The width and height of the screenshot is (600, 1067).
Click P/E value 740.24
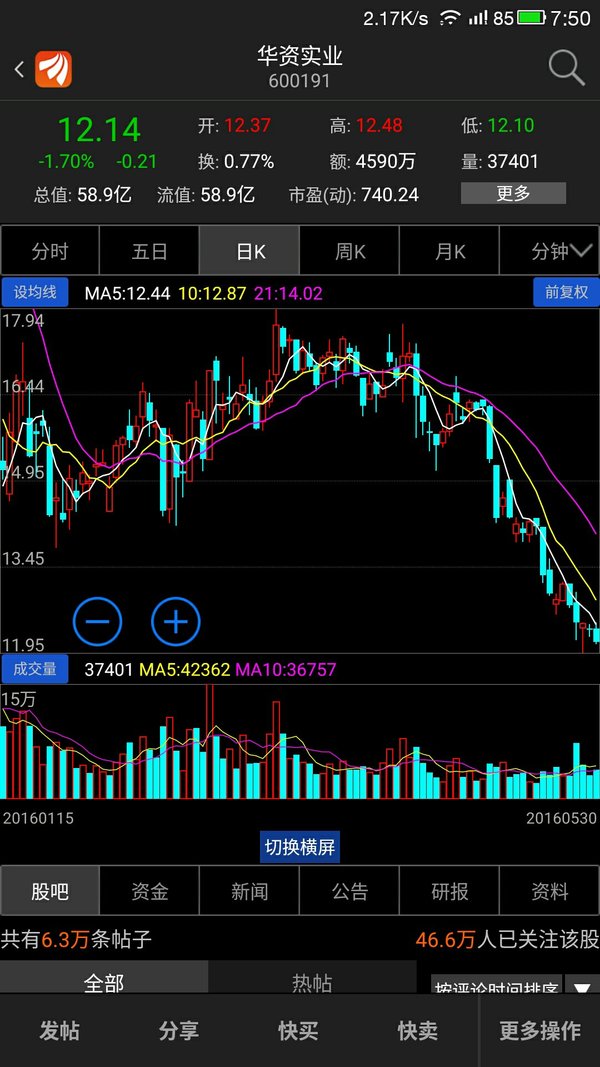tap(390, 196)
